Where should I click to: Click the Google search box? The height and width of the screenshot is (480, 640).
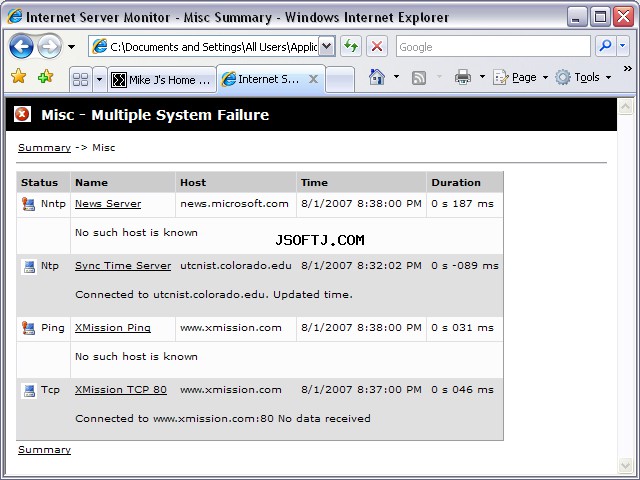coord(493,47)
